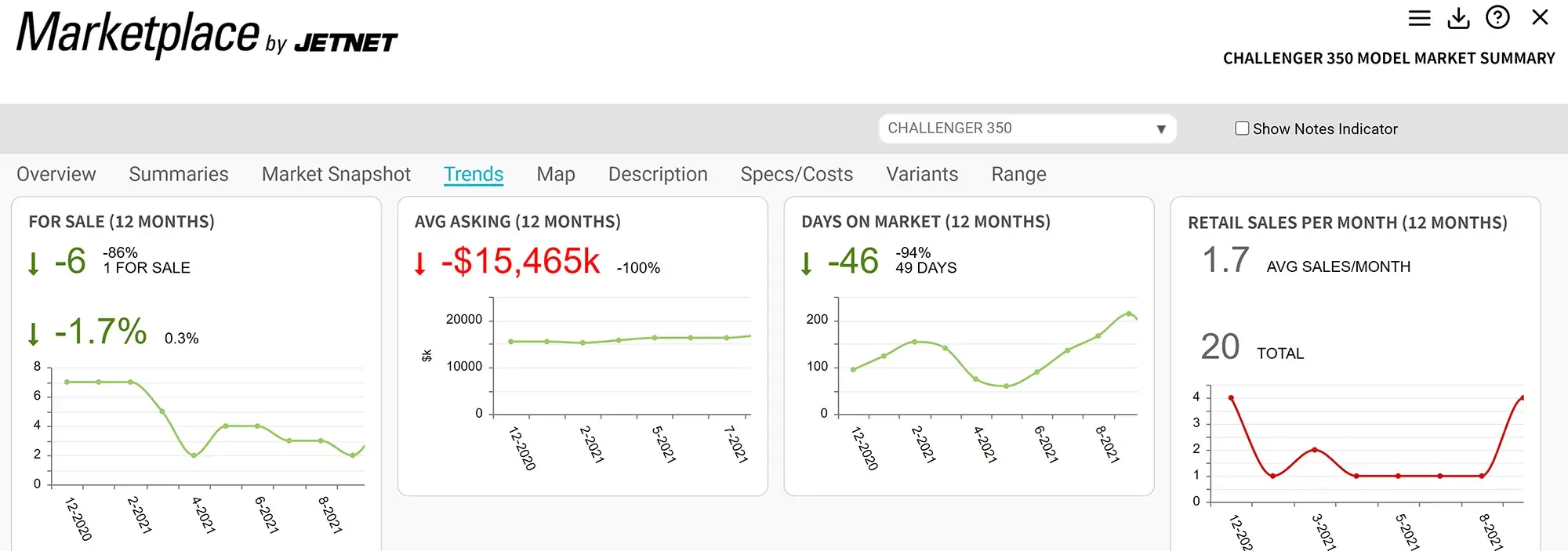This screenshot has height=551, width=1568.
Task: Click the peak point on Days on Market chart
Action: click(1129, 314)
